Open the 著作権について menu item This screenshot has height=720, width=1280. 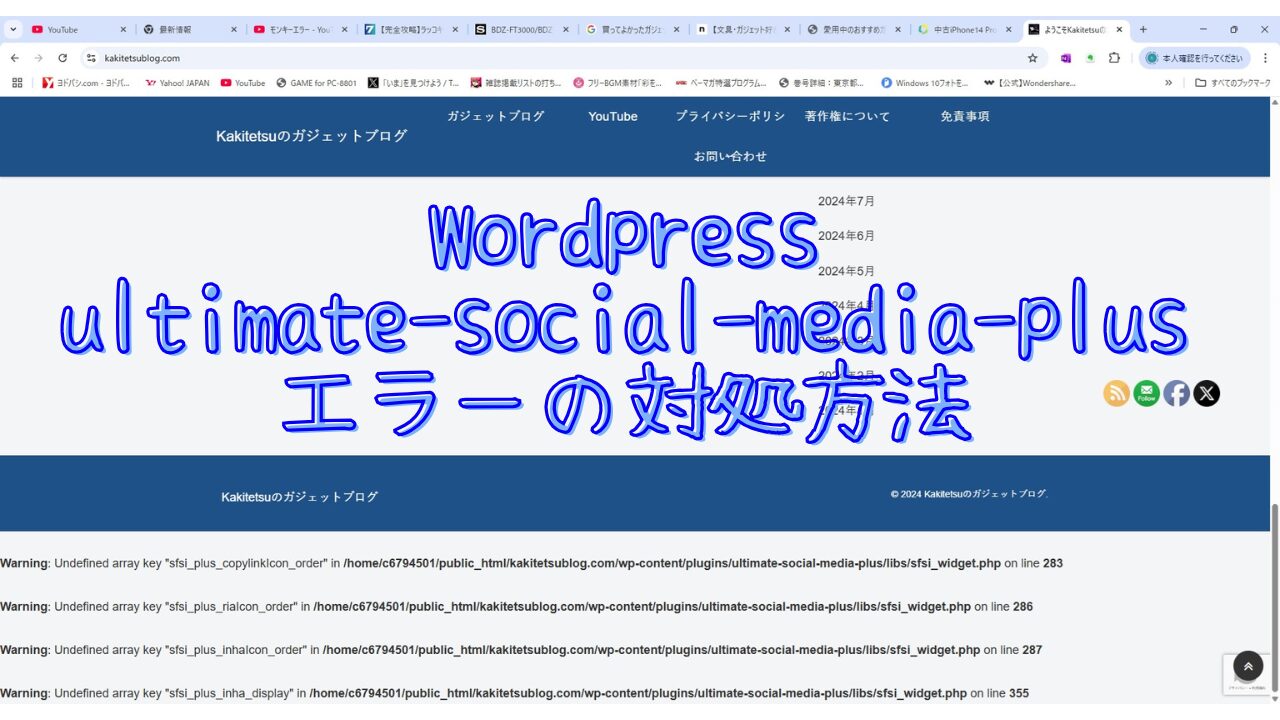click(x=847, y=116)
